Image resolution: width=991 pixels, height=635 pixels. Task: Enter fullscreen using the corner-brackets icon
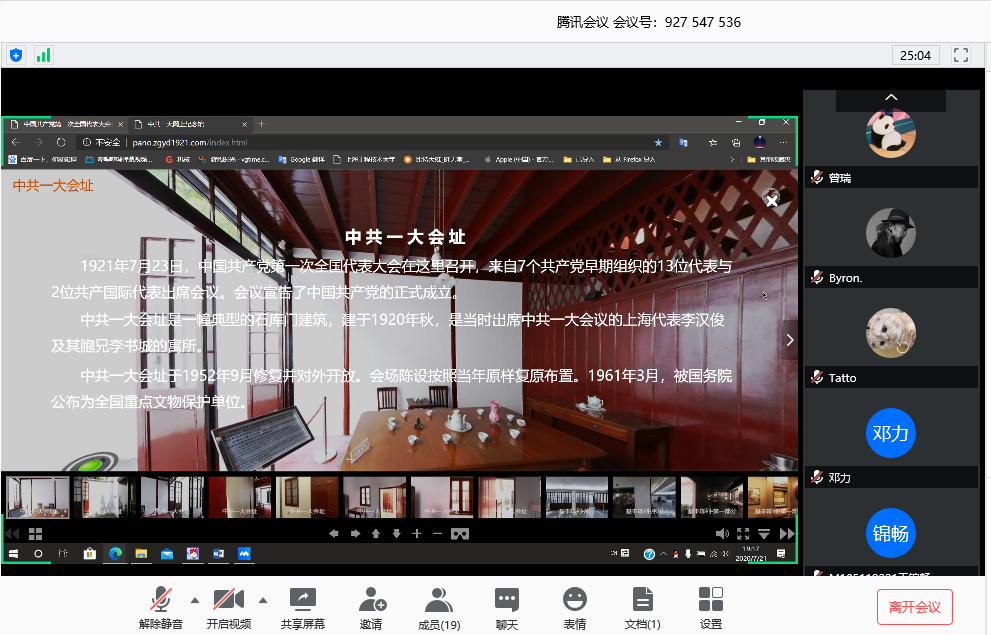(x=961, y=55)
